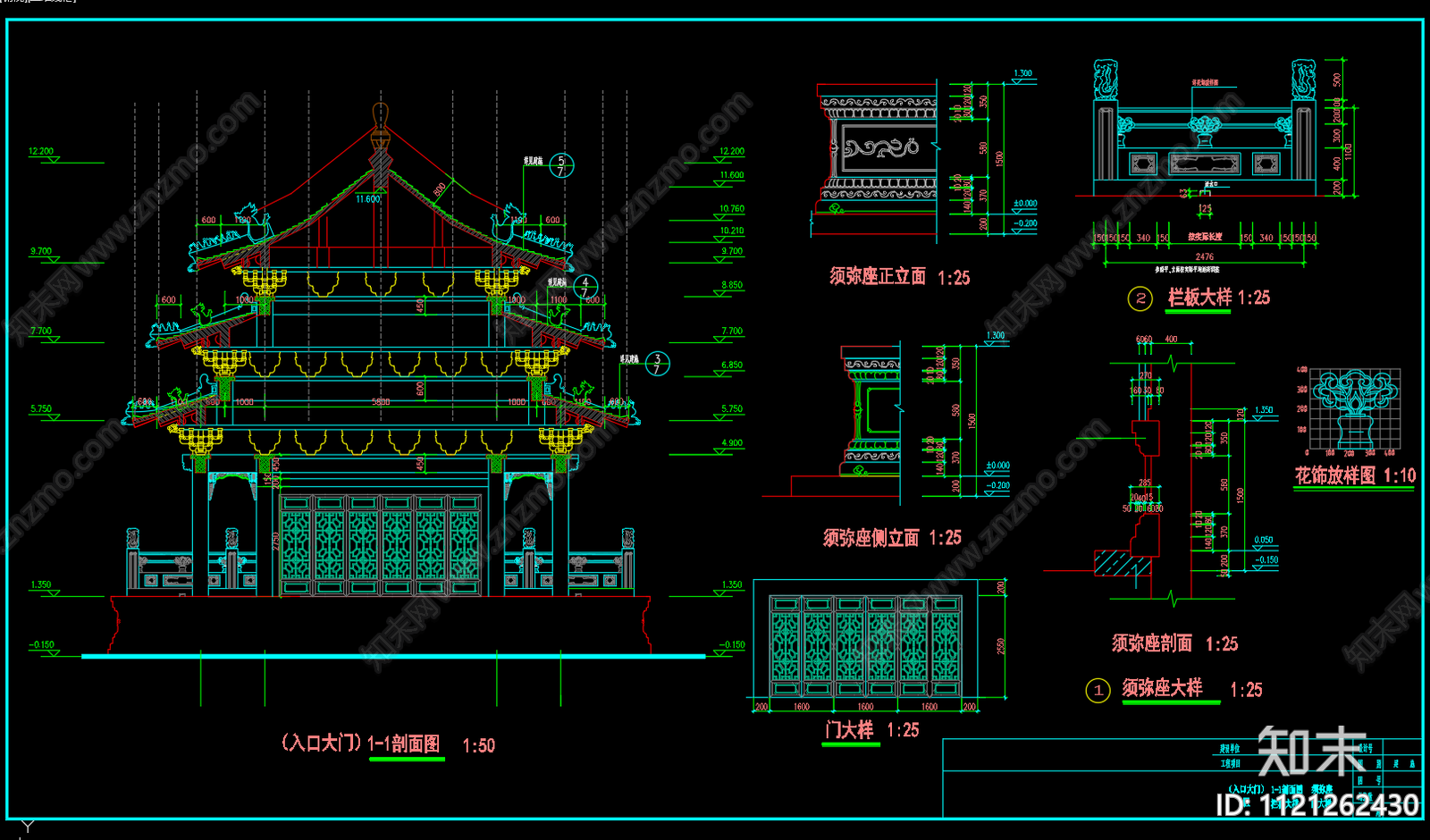Select the '2476' dimension in railing detail
The width and height of the screenshot is (1430, 840).
[x=1205, y=256]
